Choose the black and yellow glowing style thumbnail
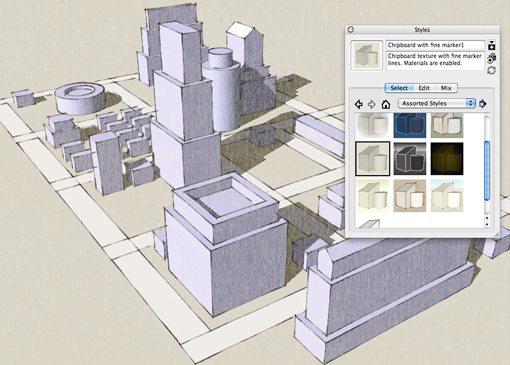510x365 pixels. 447,159
